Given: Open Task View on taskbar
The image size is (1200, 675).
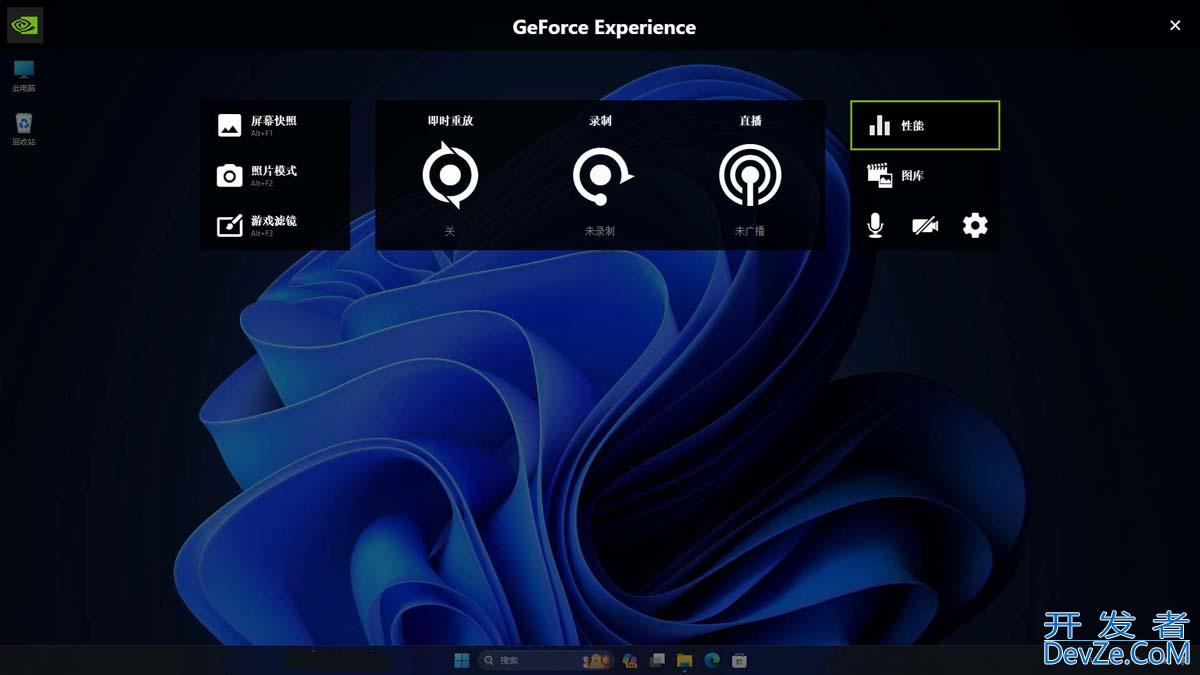Looking at the screenshot, I should [657, 660].
